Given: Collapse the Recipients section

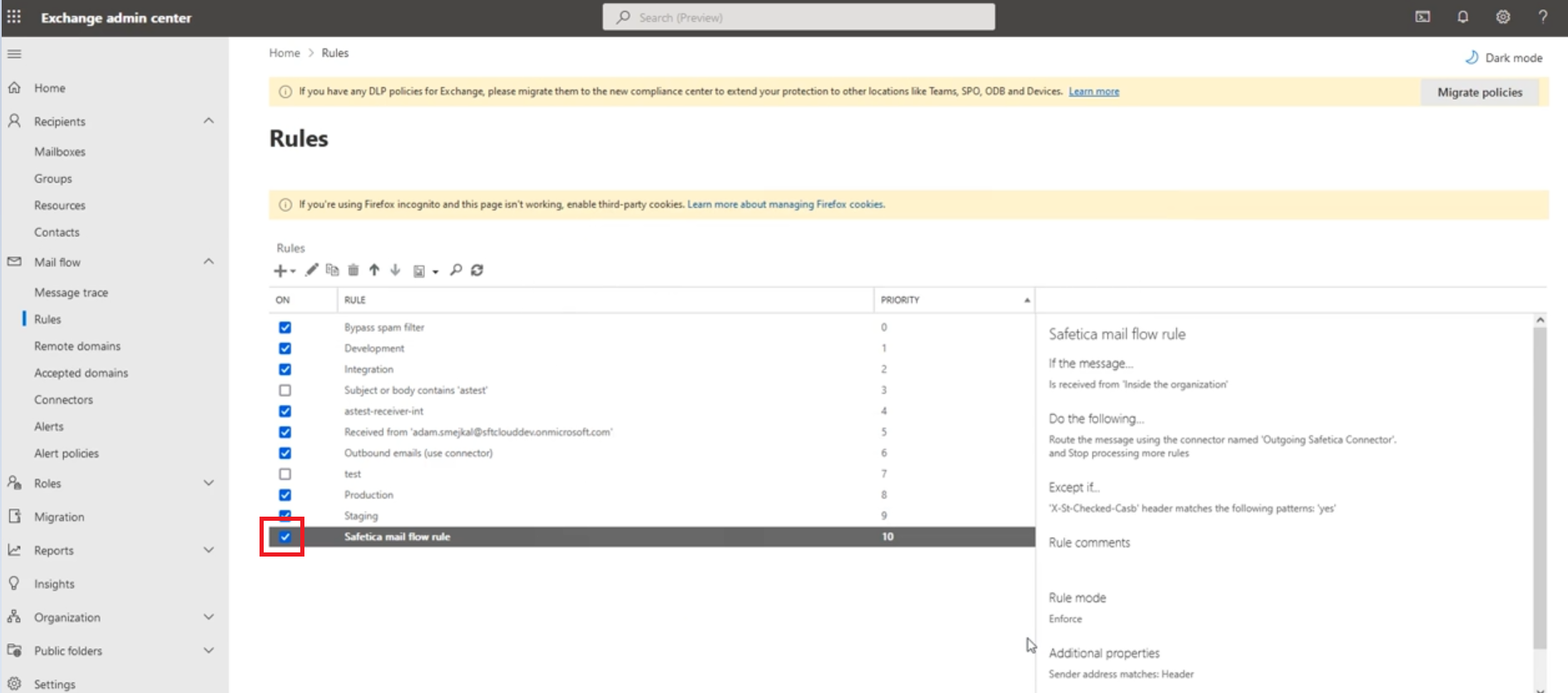Looking at the screenshot, I should pos(209,121).
